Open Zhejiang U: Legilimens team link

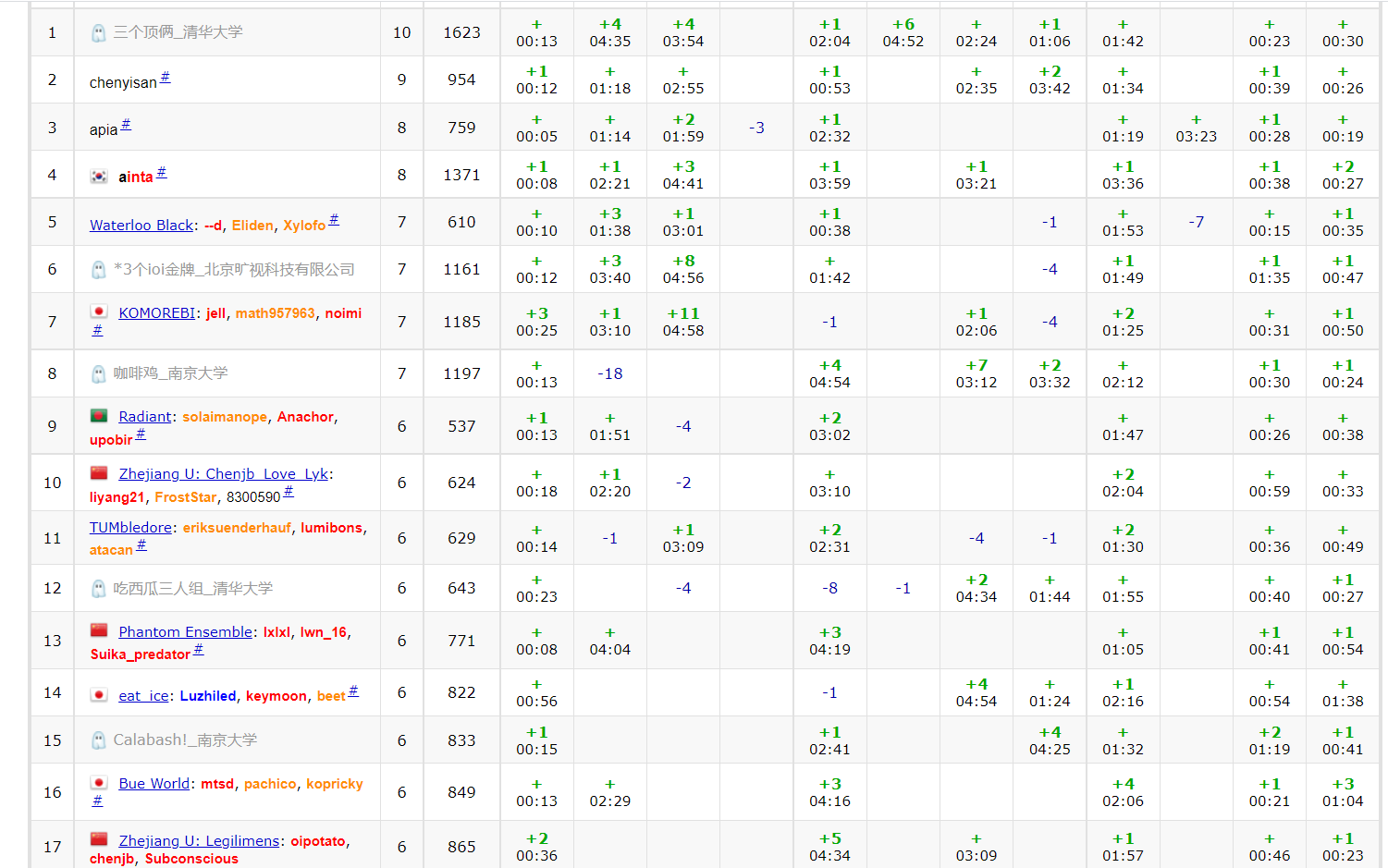coord(199,841)
